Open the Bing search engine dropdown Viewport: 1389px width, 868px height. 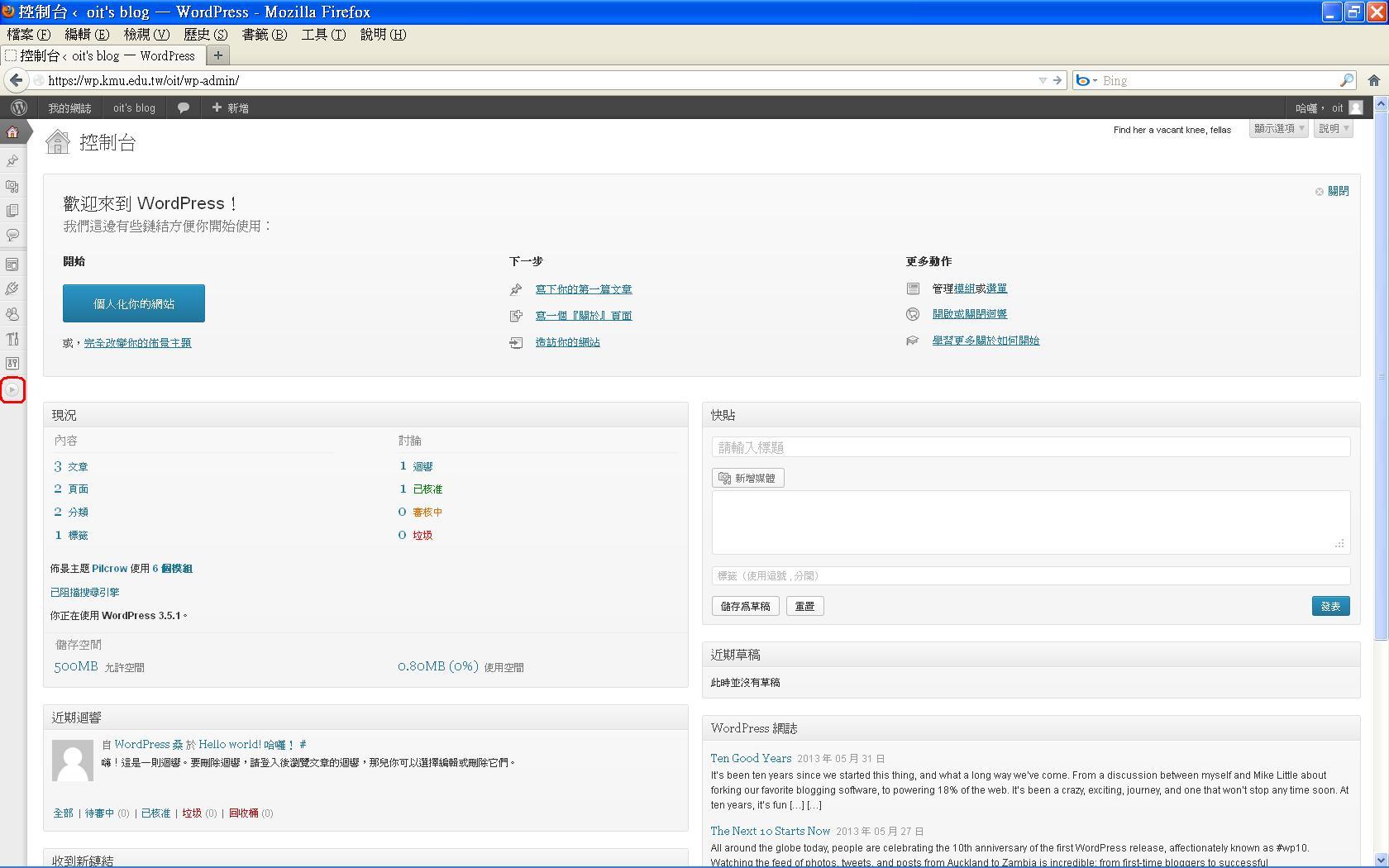[1086, 80]
